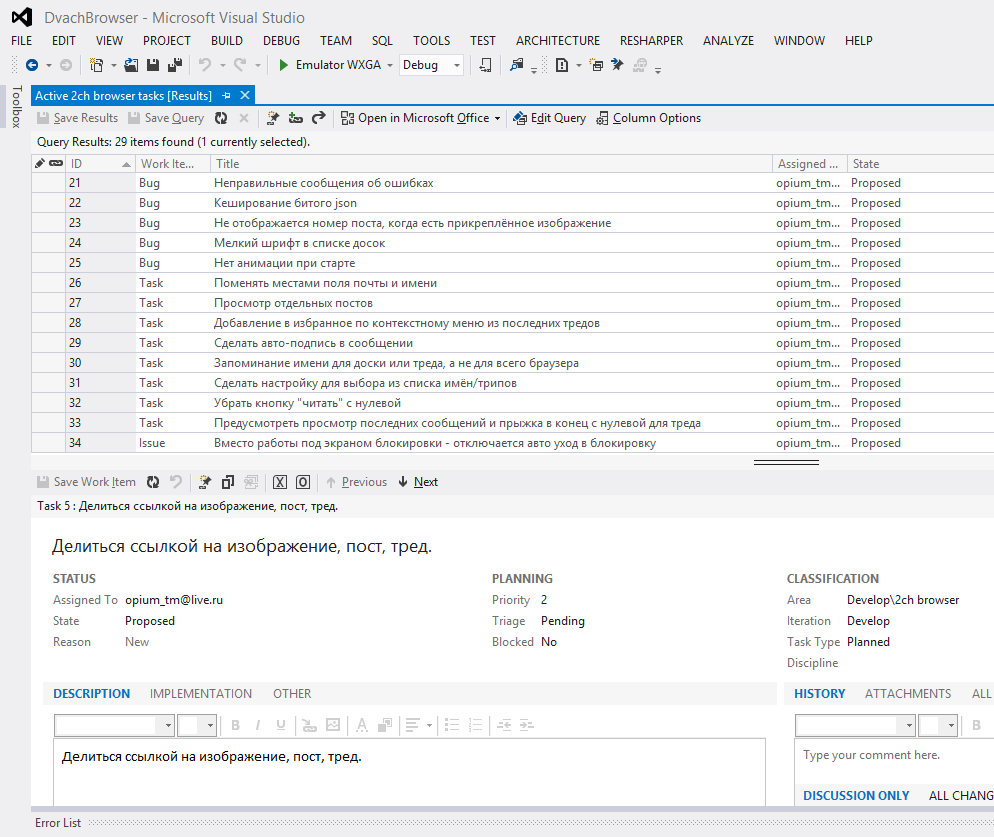Click the Undo icon in main toolbar
This screenshot has height=837, width=994.
(205, 65)
